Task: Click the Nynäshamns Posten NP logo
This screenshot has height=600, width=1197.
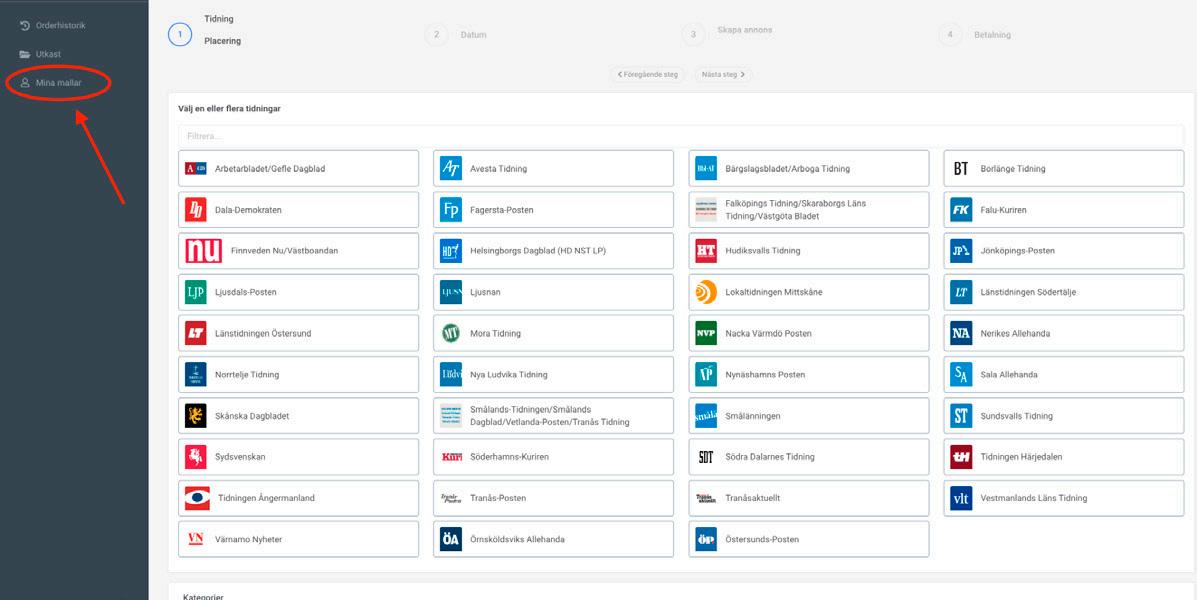Action: pyautogui.click(x=706, y=375)
